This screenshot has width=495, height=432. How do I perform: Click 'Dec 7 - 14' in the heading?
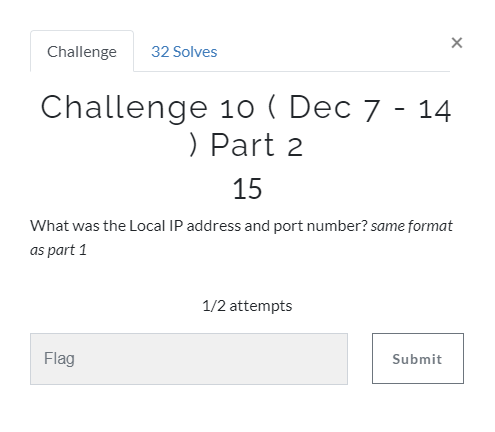pyautogui.click(x=370, y=108)
